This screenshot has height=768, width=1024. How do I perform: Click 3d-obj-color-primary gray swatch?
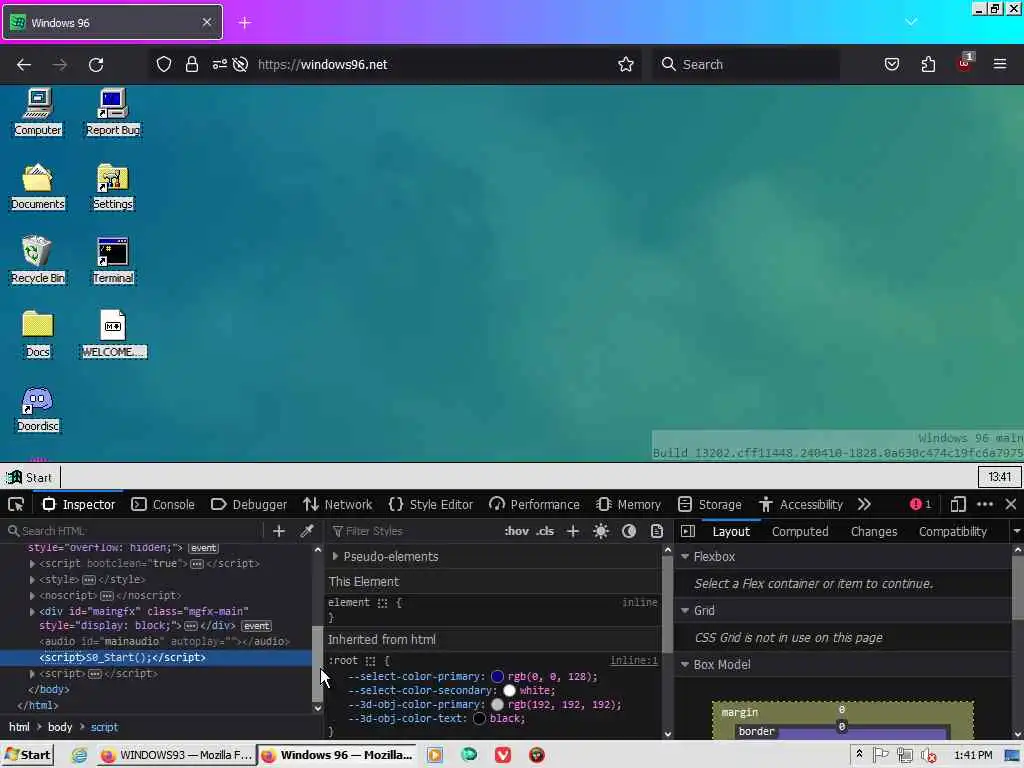(x=497, y=705)
